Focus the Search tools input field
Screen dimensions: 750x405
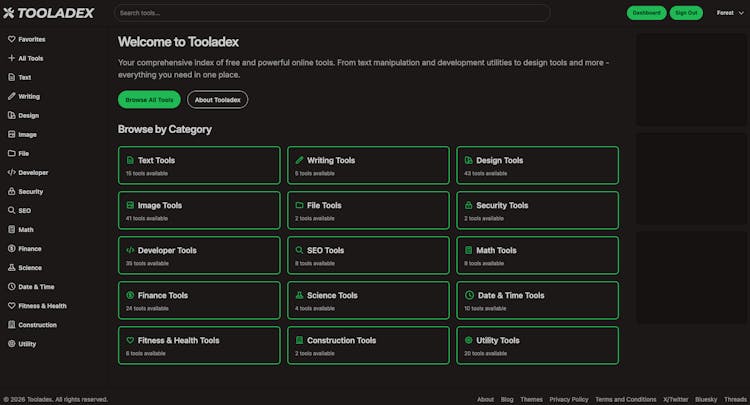pyautogui.click(x=331, y=13)
